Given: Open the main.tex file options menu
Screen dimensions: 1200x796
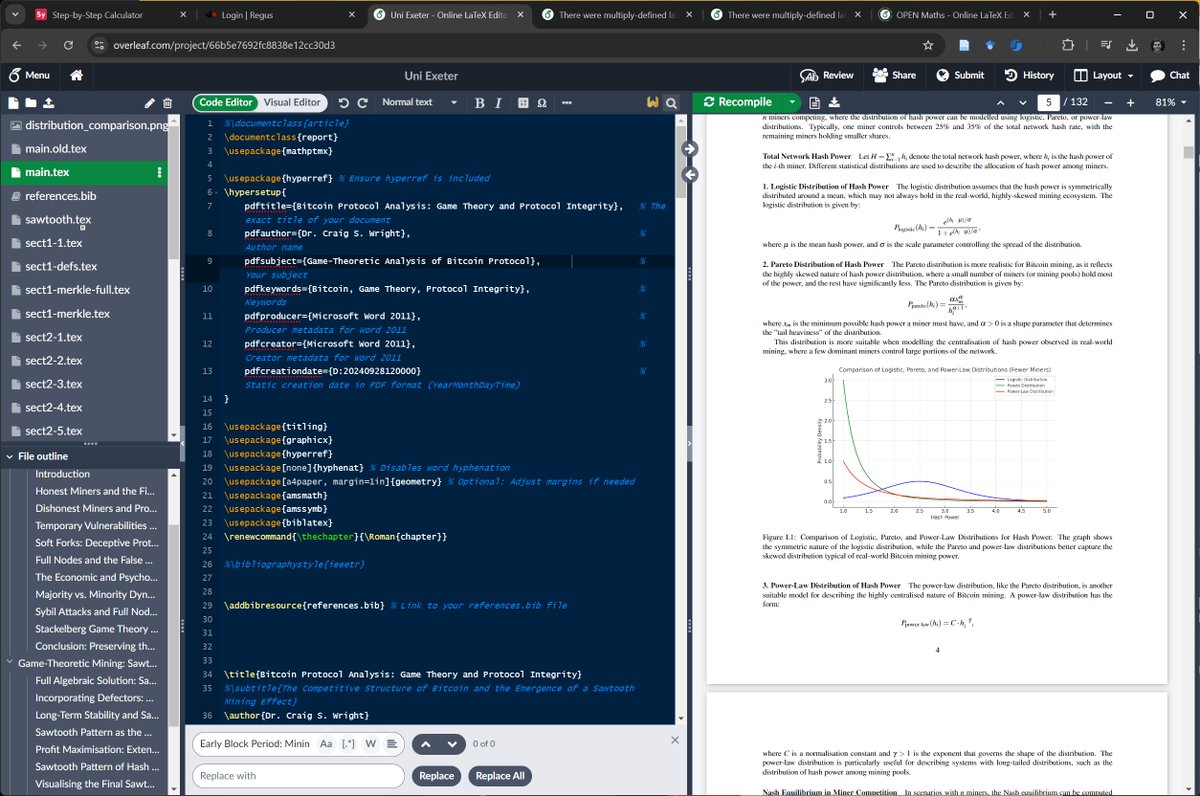Looking at the screenshot, I should pyautogui.click(x=160, y=173).
